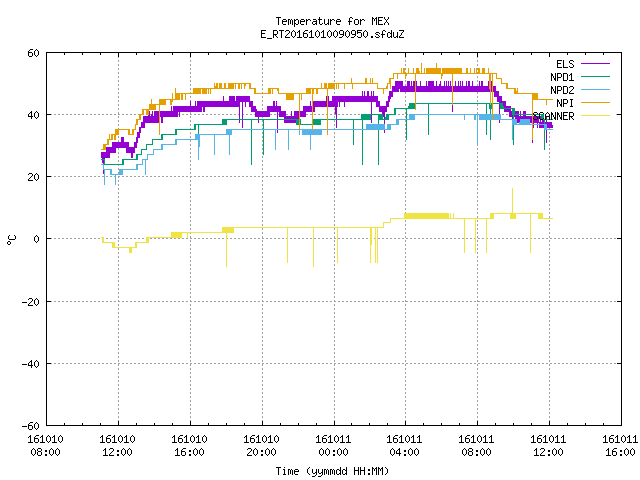Click the x-axis tick label 161010 08:00
This screenshot has height=480, width=640.
pos(45,446)
